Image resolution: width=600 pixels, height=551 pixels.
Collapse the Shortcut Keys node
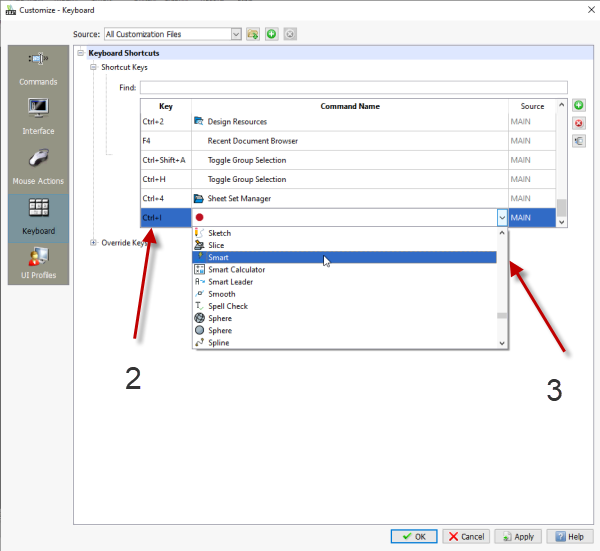point(93,67)
